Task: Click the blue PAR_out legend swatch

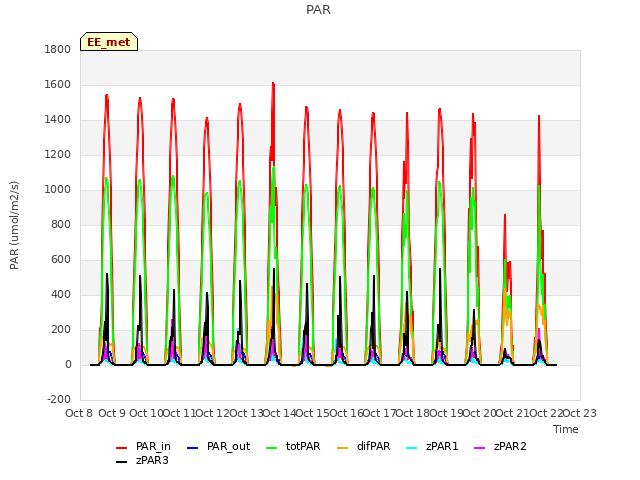Action: (x=192, y=448)
